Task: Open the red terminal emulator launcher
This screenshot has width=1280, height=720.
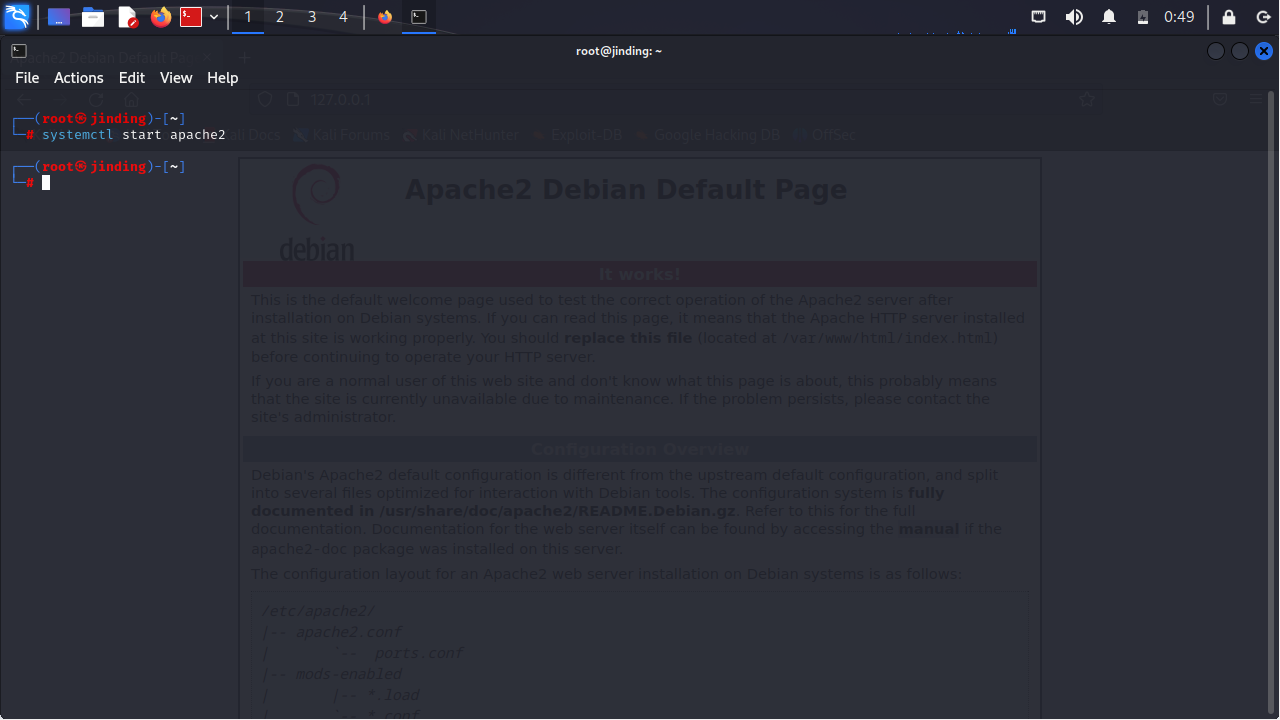Action: coord(191,17)
